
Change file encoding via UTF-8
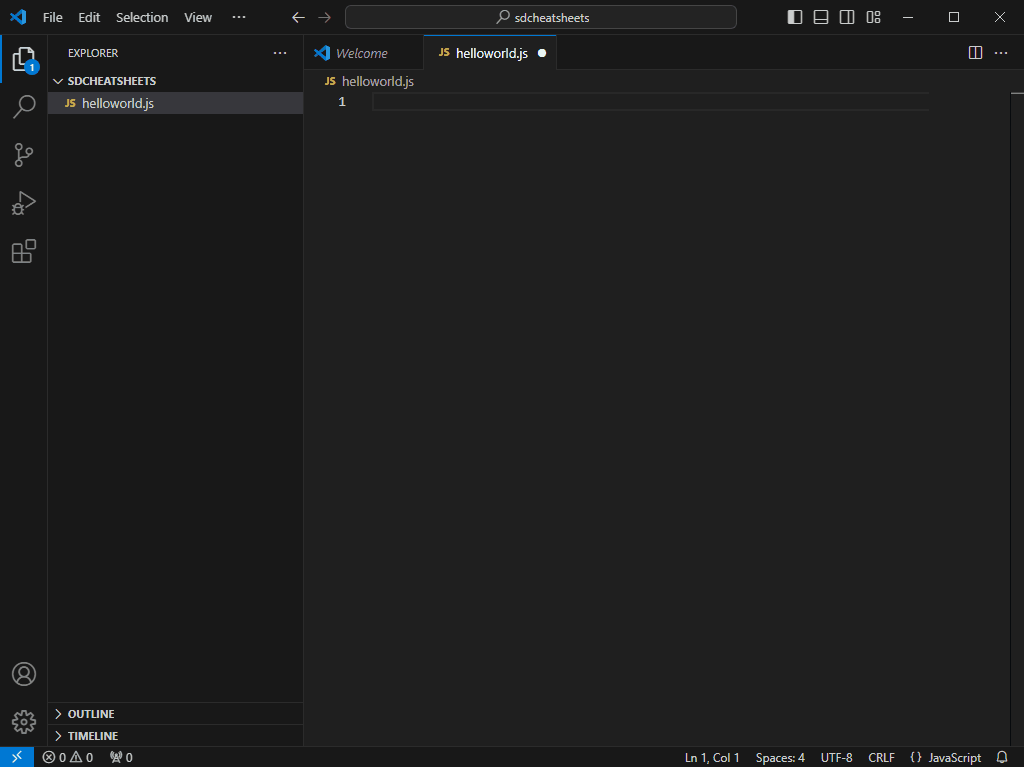pyautogui.click(x=837, y=757)
